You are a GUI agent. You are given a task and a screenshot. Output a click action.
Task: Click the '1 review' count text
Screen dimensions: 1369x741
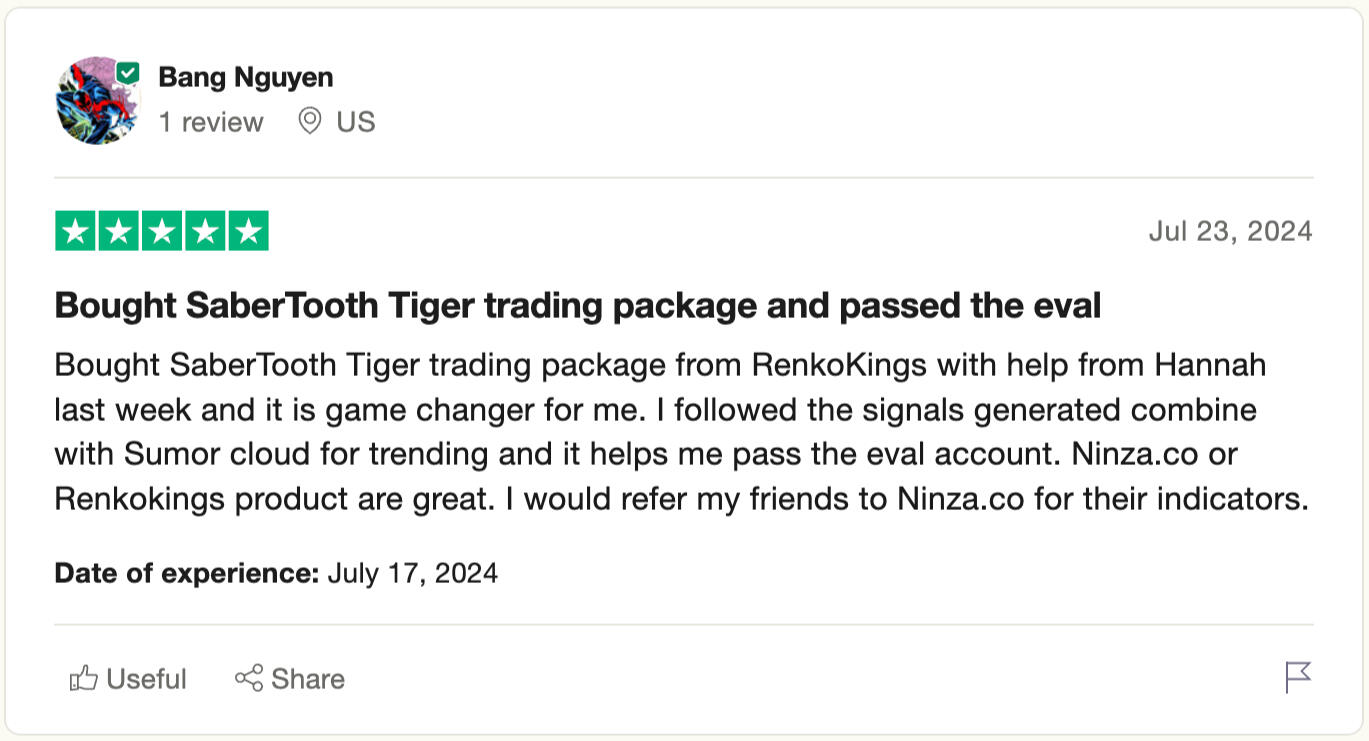pyautogui.click(x=211, y=122)
